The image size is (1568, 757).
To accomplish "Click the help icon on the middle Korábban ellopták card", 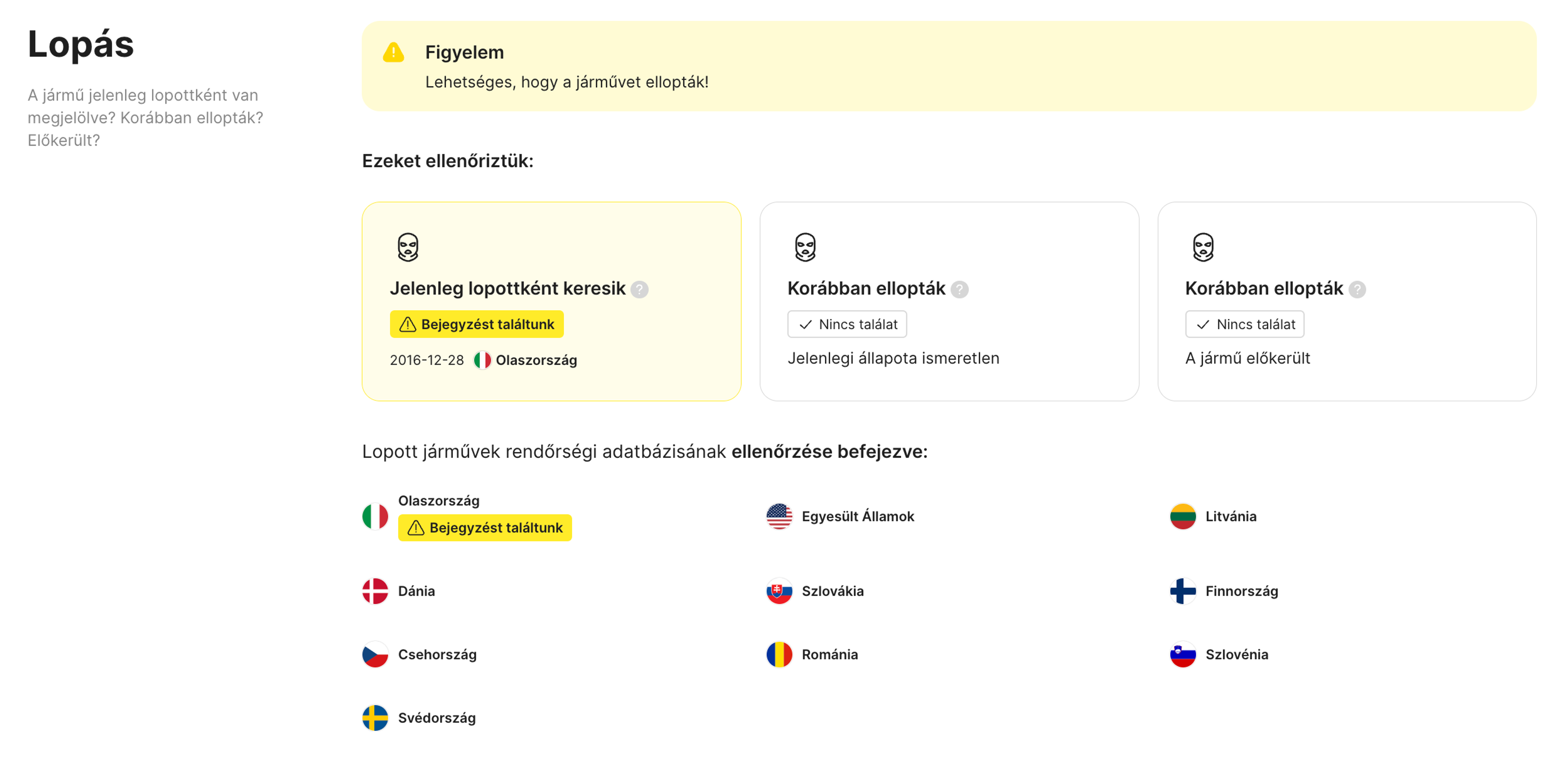I will [x=959, y=289].
